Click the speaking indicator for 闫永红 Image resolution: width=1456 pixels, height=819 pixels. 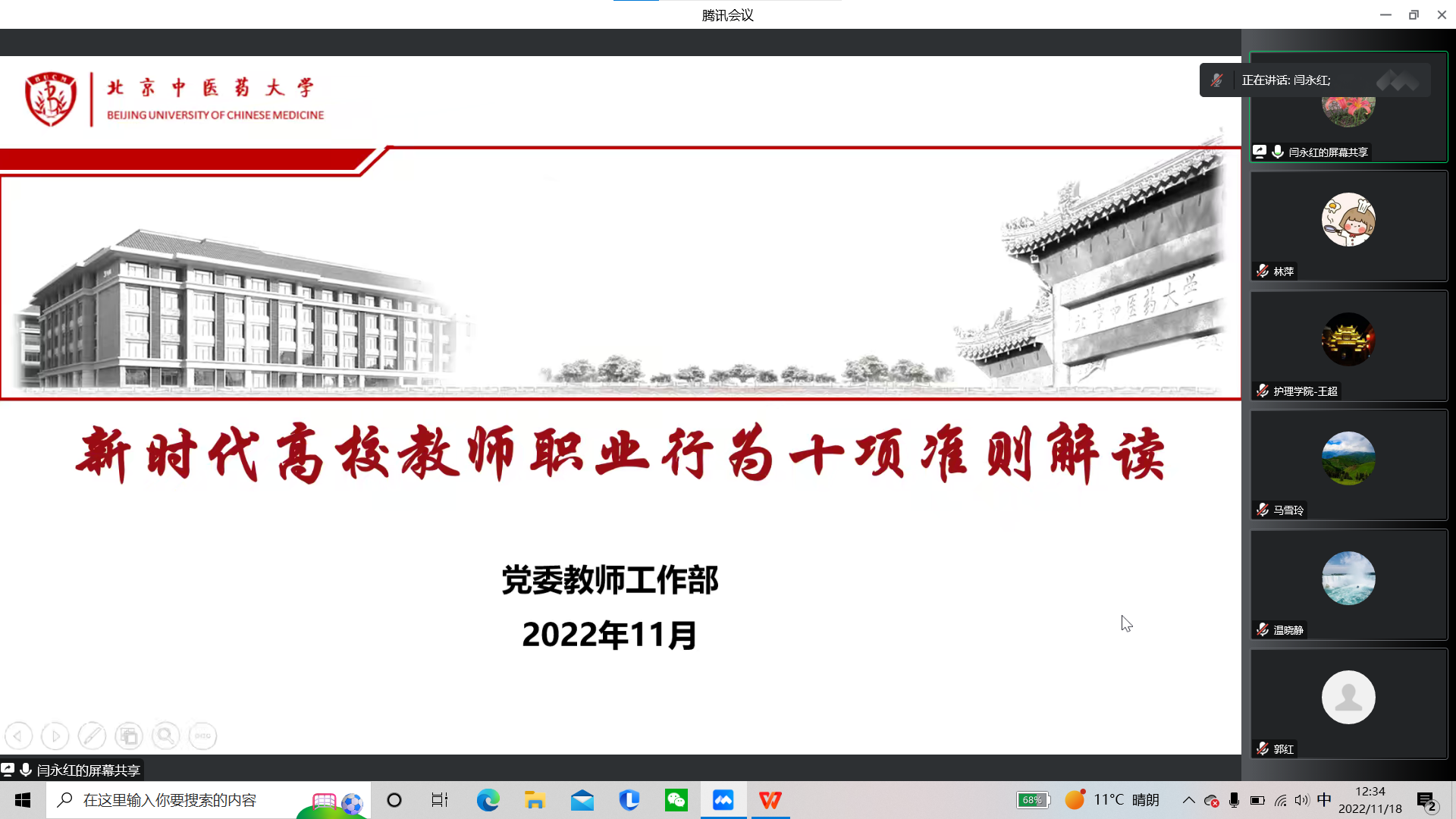pyautogui.click(x=1285, y=80)
